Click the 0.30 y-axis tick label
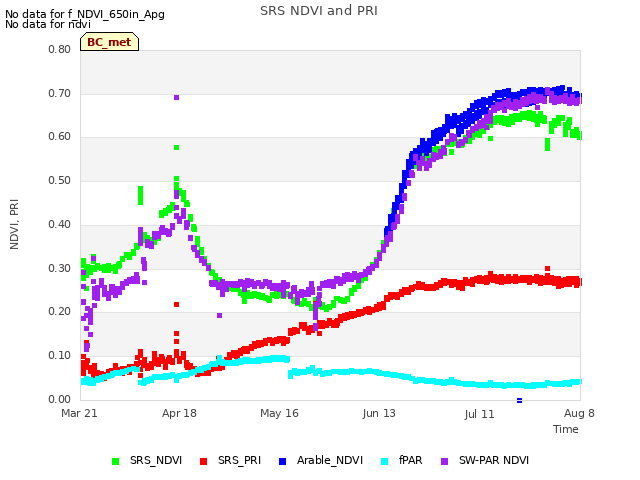Viewport: 640px width, 480px height. (x=60, y=269)
